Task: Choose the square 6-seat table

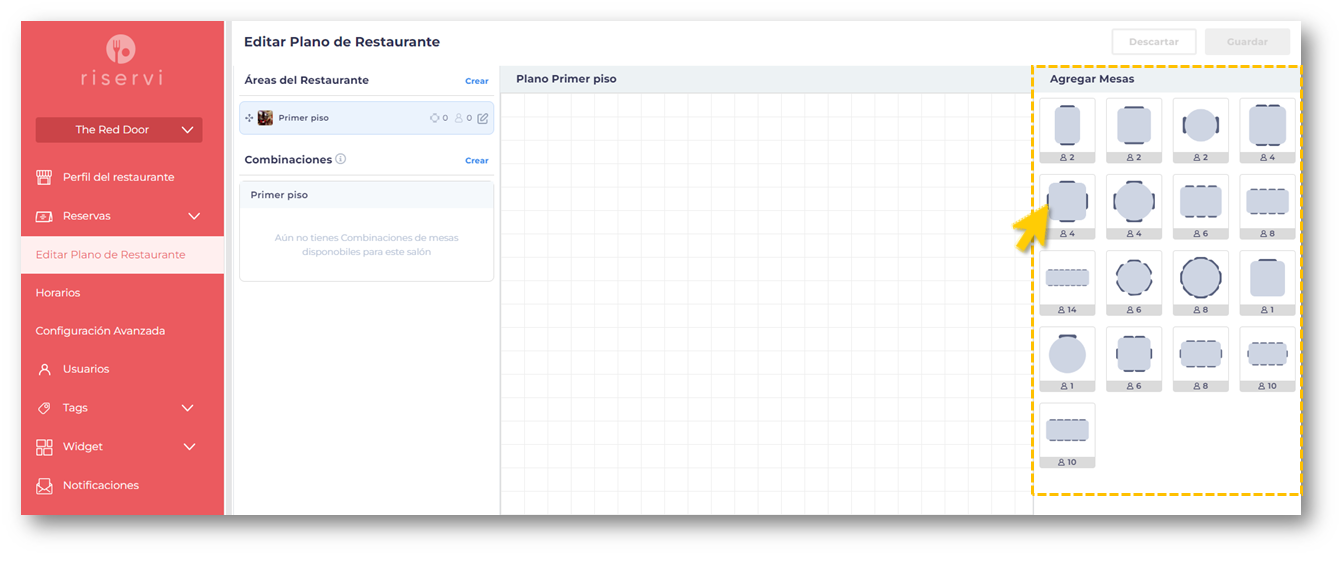Action: coord(1134,359)
